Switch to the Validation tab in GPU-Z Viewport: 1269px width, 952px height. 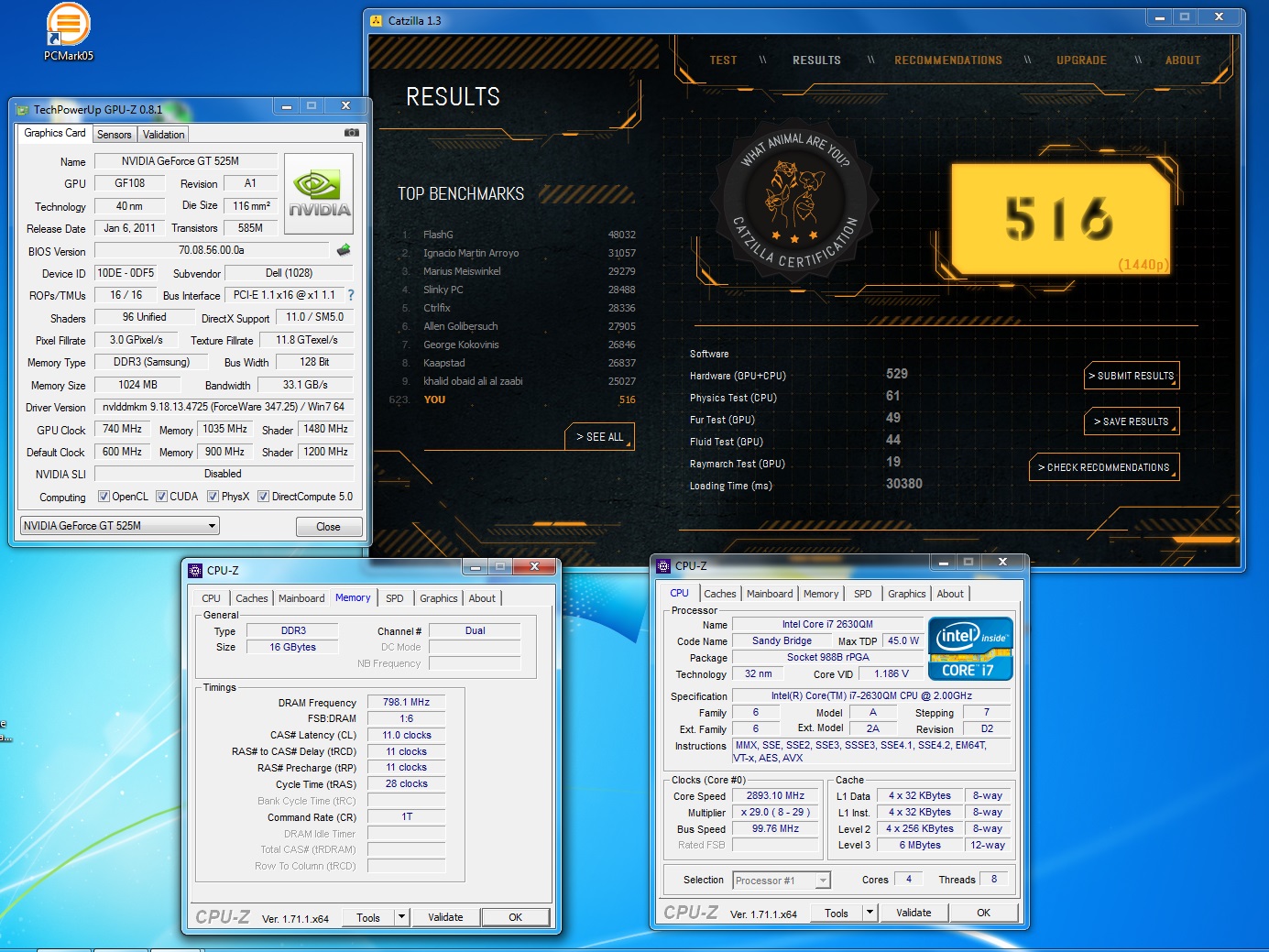tap(164, 135)
